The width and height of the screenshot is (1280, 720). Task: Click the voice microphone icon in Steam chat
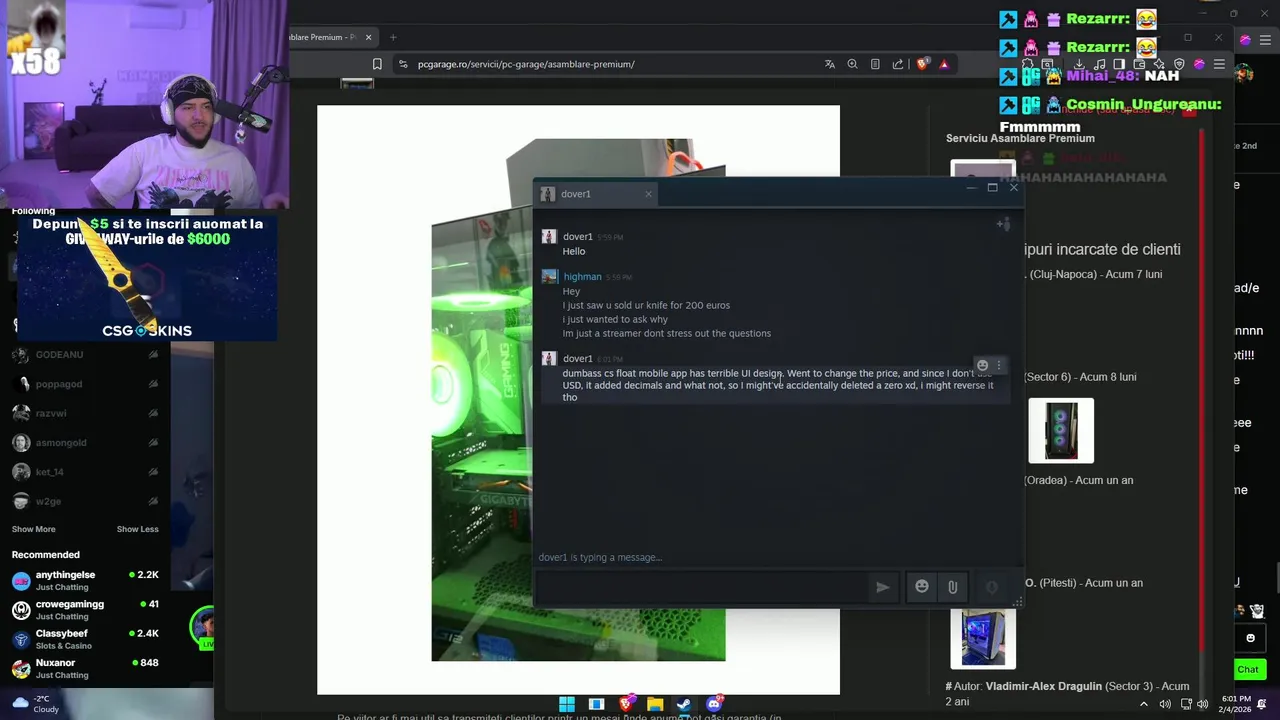click(x=992, y=587)
